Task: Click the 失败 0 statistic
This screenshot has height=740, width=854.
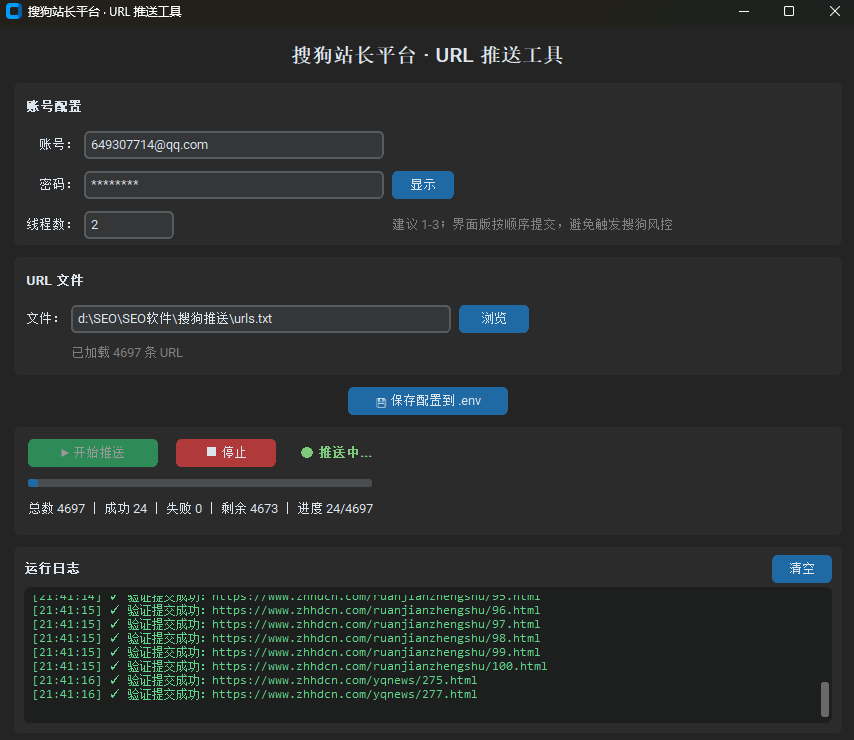Action: [x=184, y=509]
